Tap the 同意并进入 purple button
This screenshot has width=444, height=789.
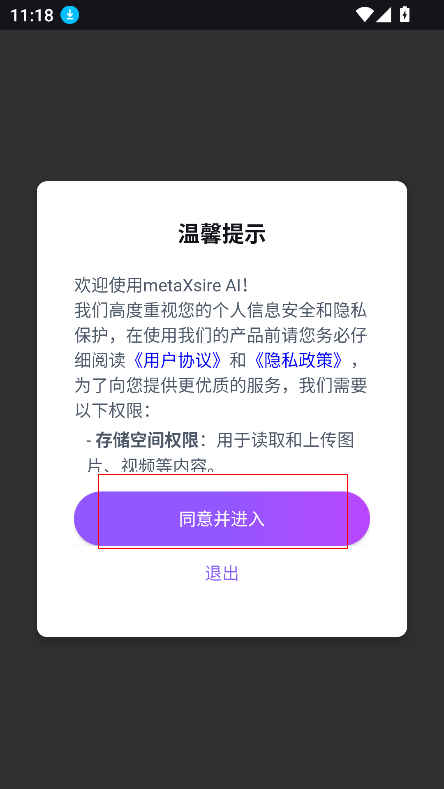(222, 518)
